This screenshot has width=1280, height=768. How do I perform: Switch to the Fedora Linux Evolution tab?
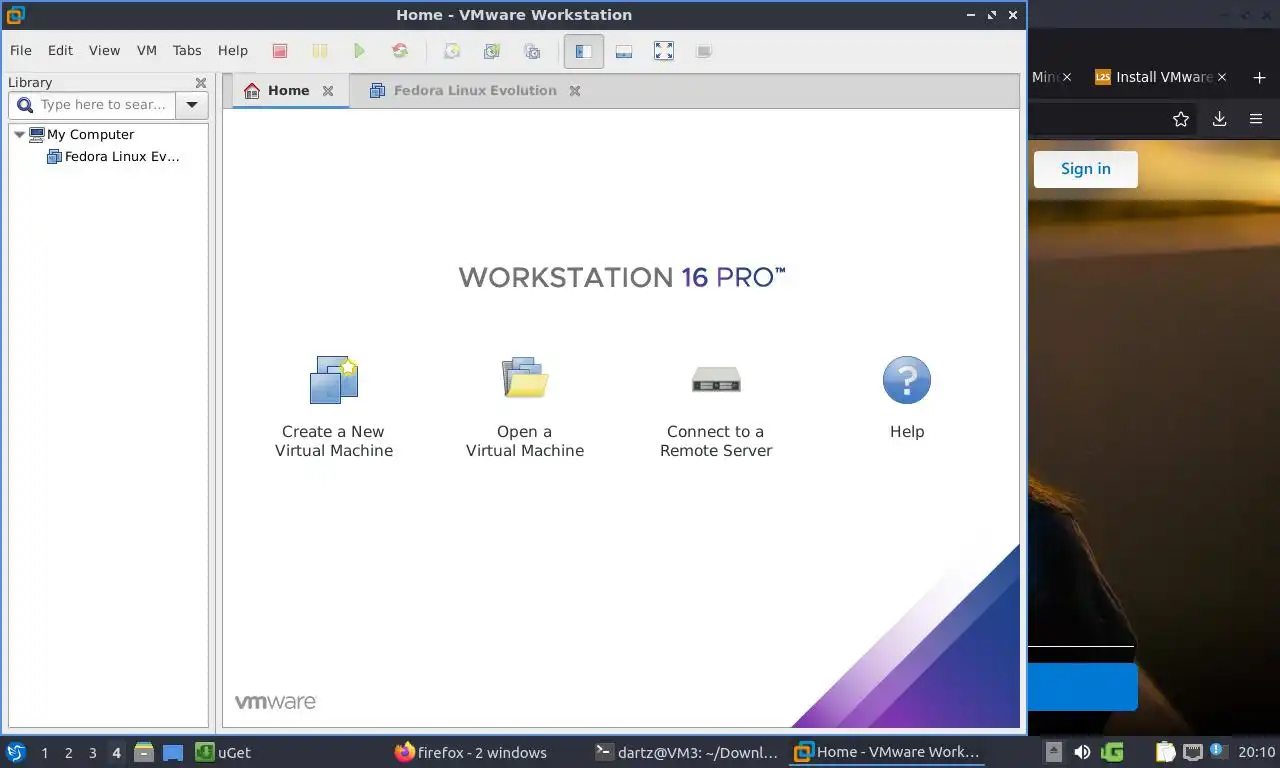[x=475, y=90]
